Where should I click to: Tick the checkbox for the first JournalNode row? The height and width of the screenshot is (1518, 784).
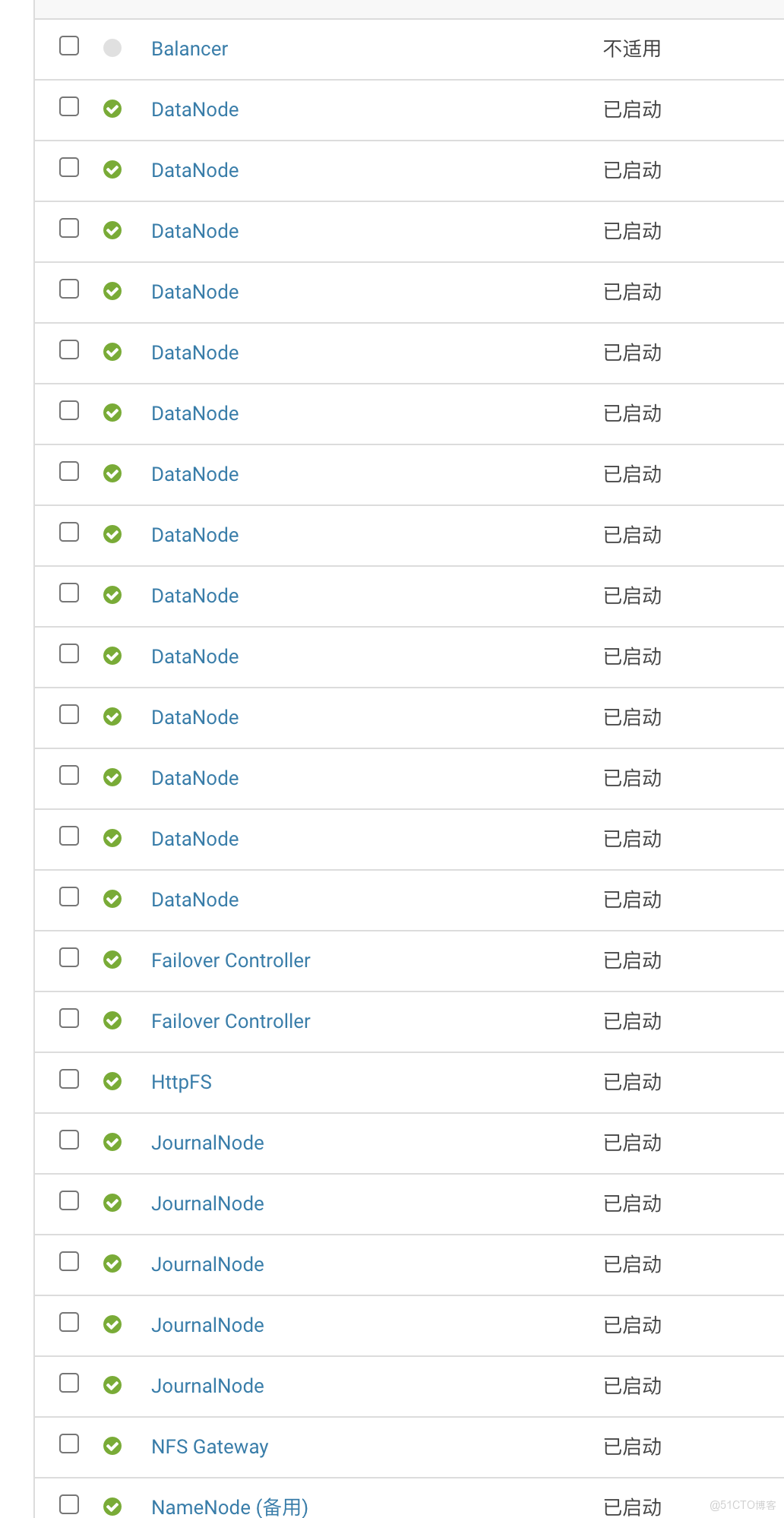(x=68, y=1140)
